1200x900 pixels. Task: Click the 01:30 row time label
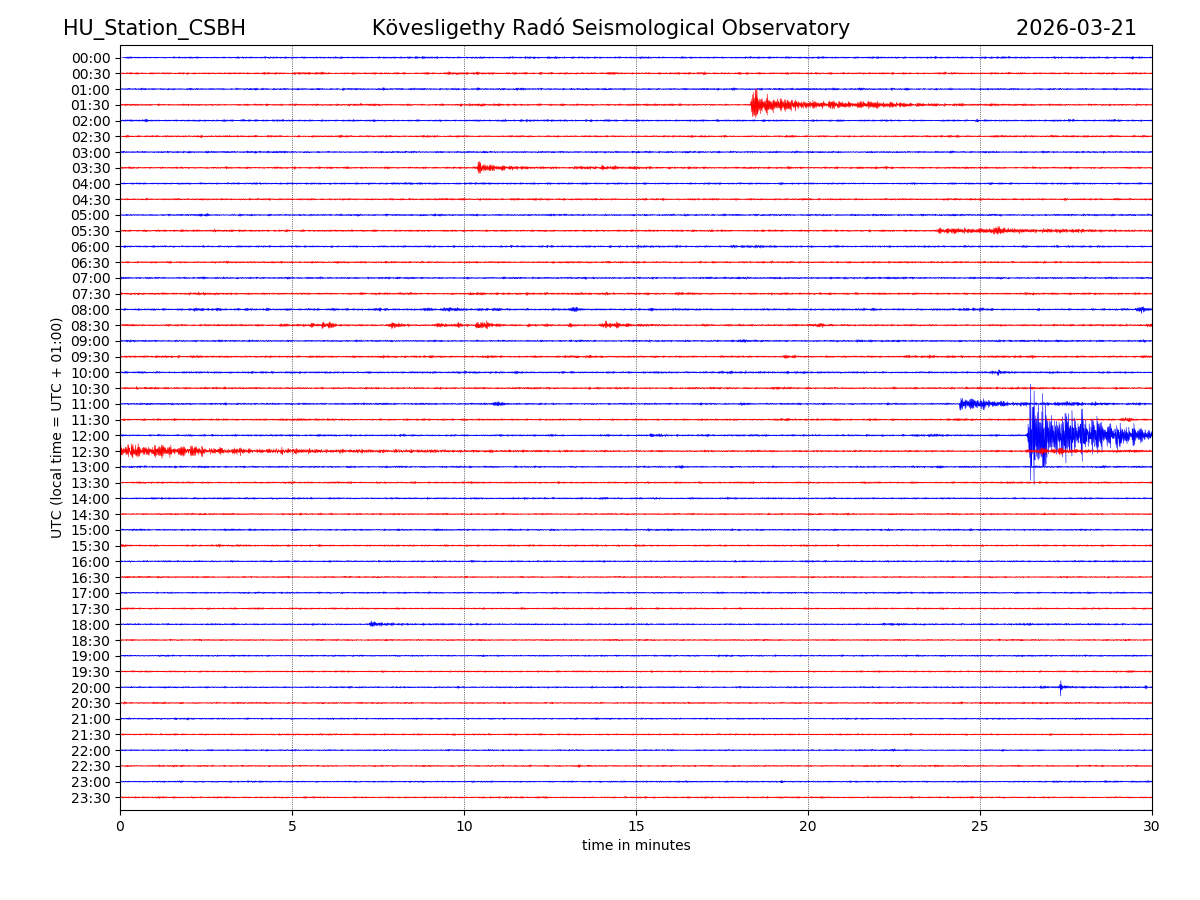tap(90, 105)
